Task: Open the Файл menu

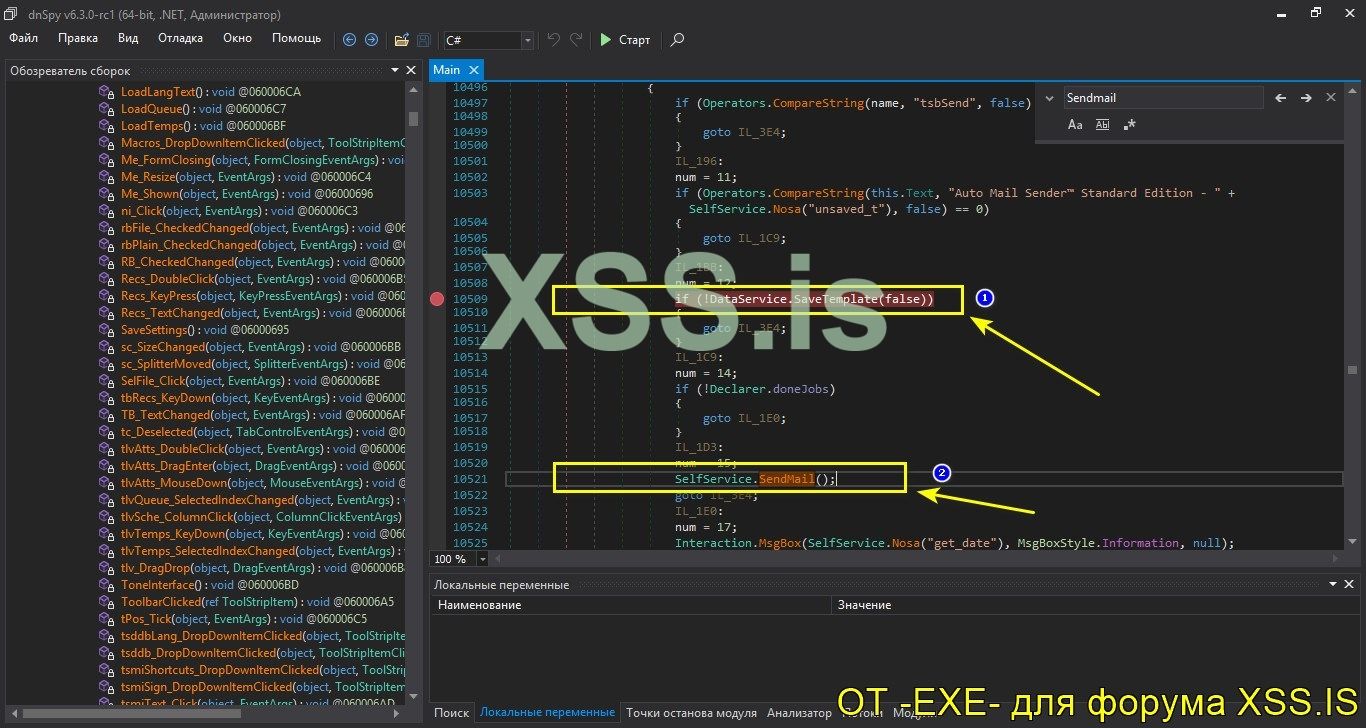Action: [23, 38]
